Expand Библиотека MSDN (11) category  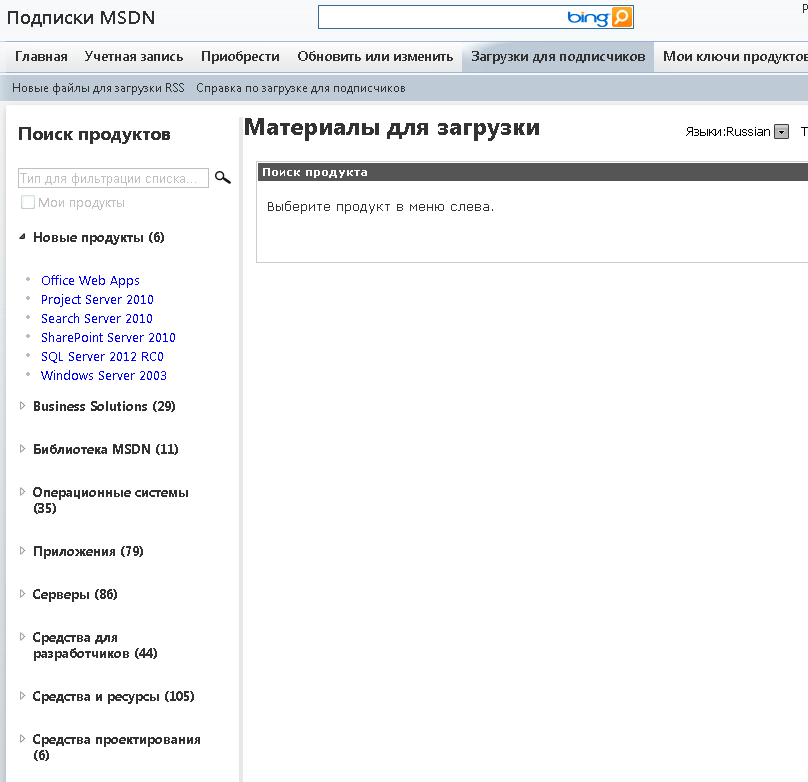(22, 449)
